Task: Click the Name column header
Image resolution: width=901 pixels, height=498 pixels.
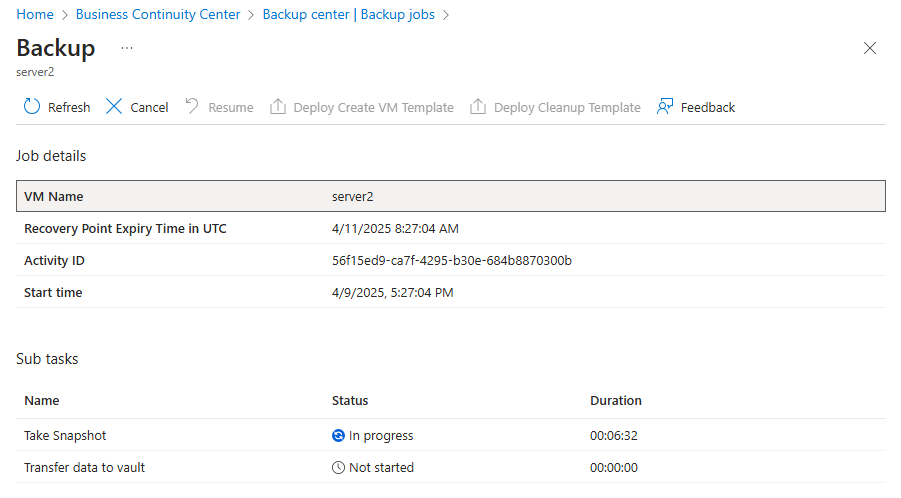Action: (x=42, y=401)
